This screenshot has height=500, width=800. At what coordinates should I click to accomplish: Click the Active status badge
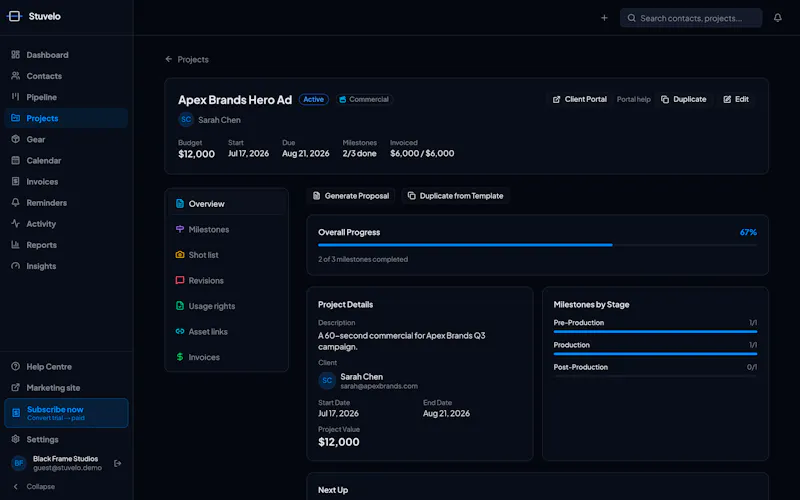(313, 99)
